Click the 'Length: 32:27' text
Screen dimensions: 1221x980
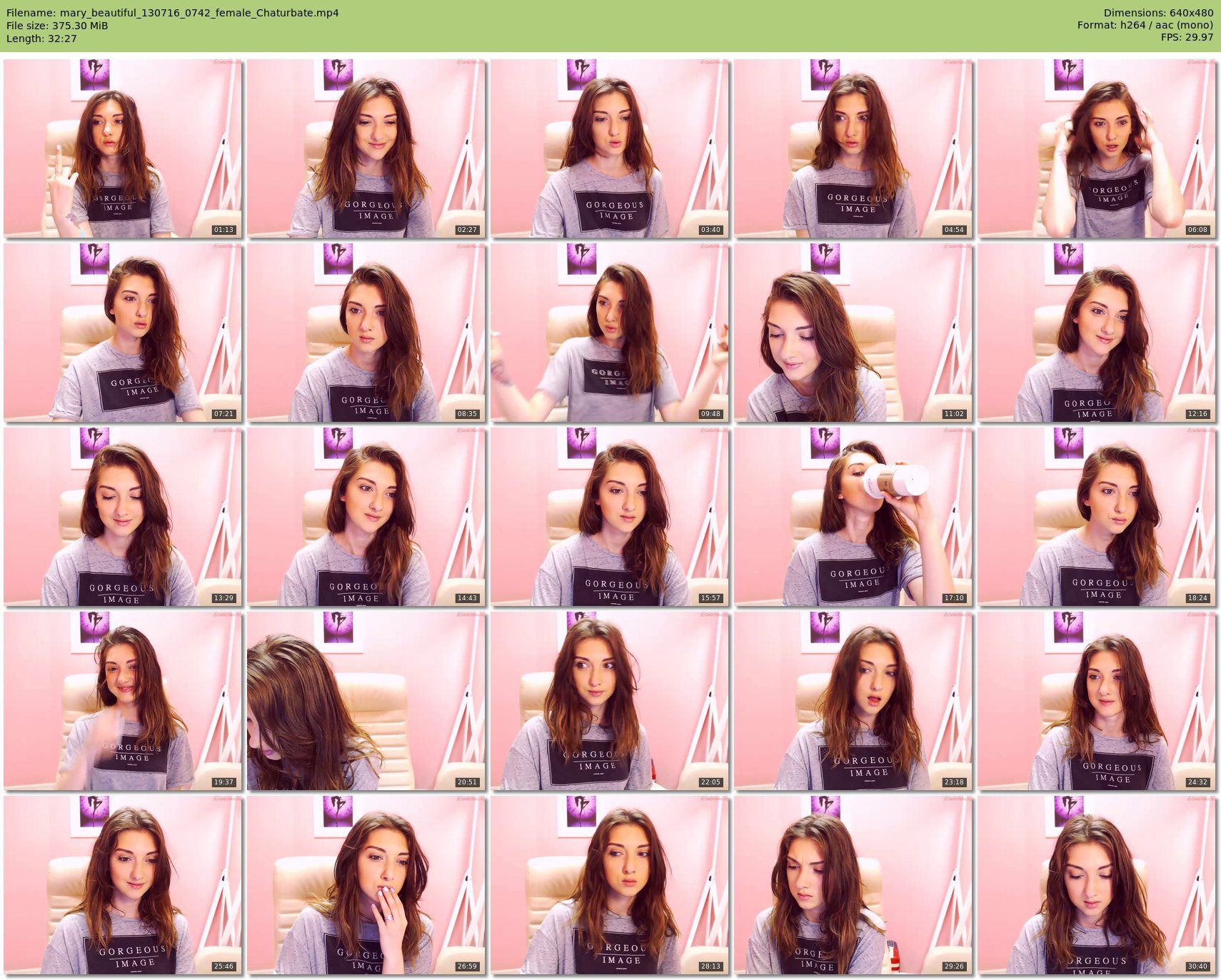[41, 39]
